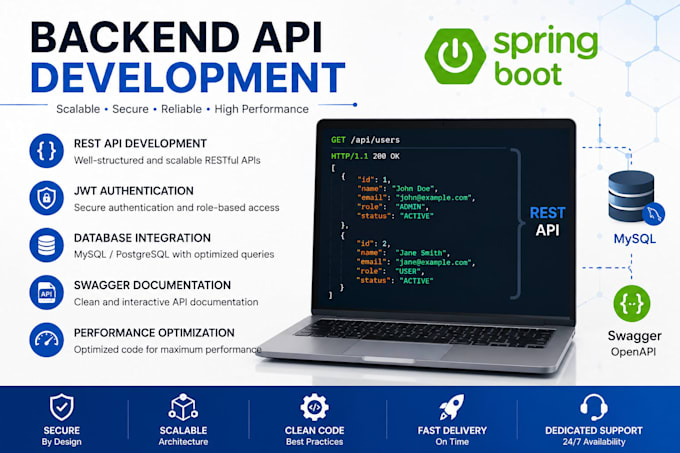This screenshot has height=453, width=680.
Task: Click the "USER" role value
Action: tap(408, 271)
